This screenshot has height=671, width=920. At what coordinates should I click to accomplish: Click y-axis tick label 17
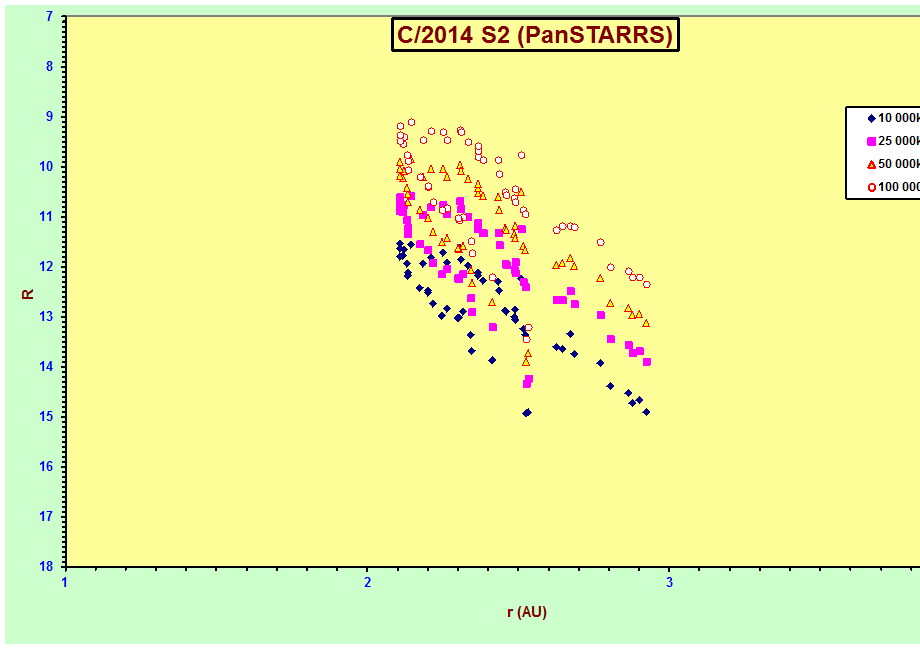click(46, 517)
